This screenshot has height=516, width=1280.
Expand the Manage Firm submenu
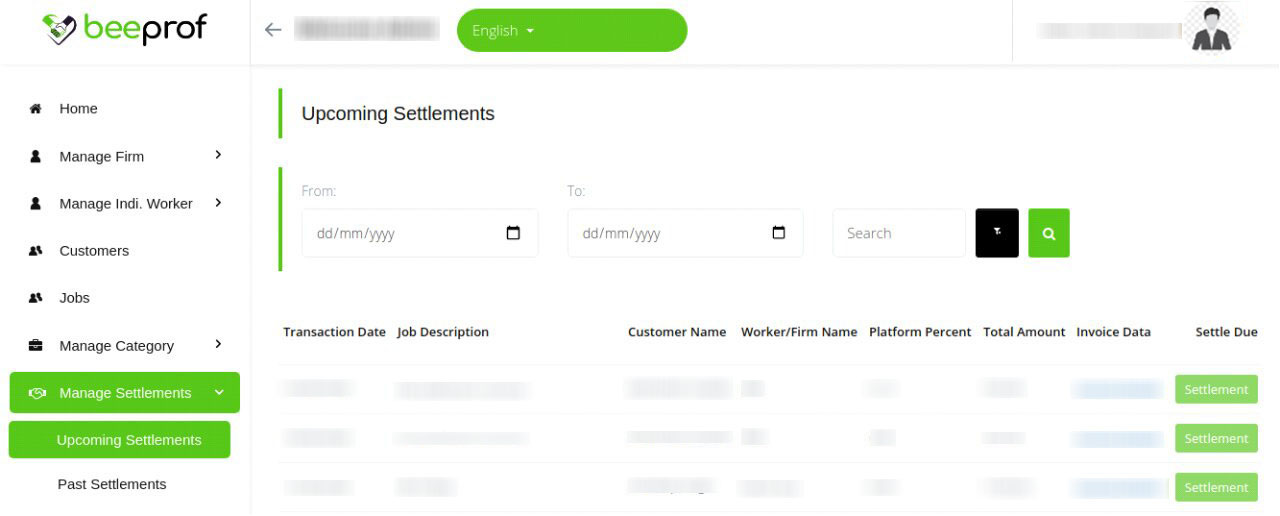click(218, 155)
